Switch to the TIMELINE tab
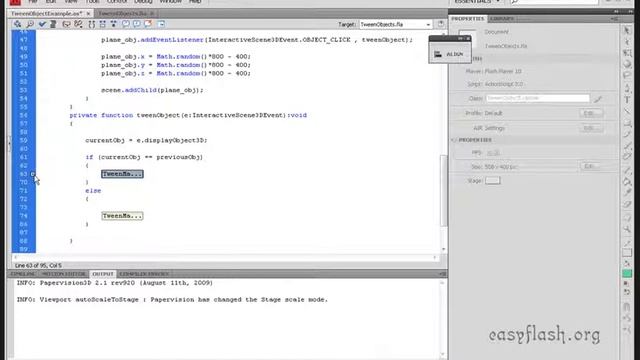The width and height of the screenshot is (640, 360). point(23,274)
